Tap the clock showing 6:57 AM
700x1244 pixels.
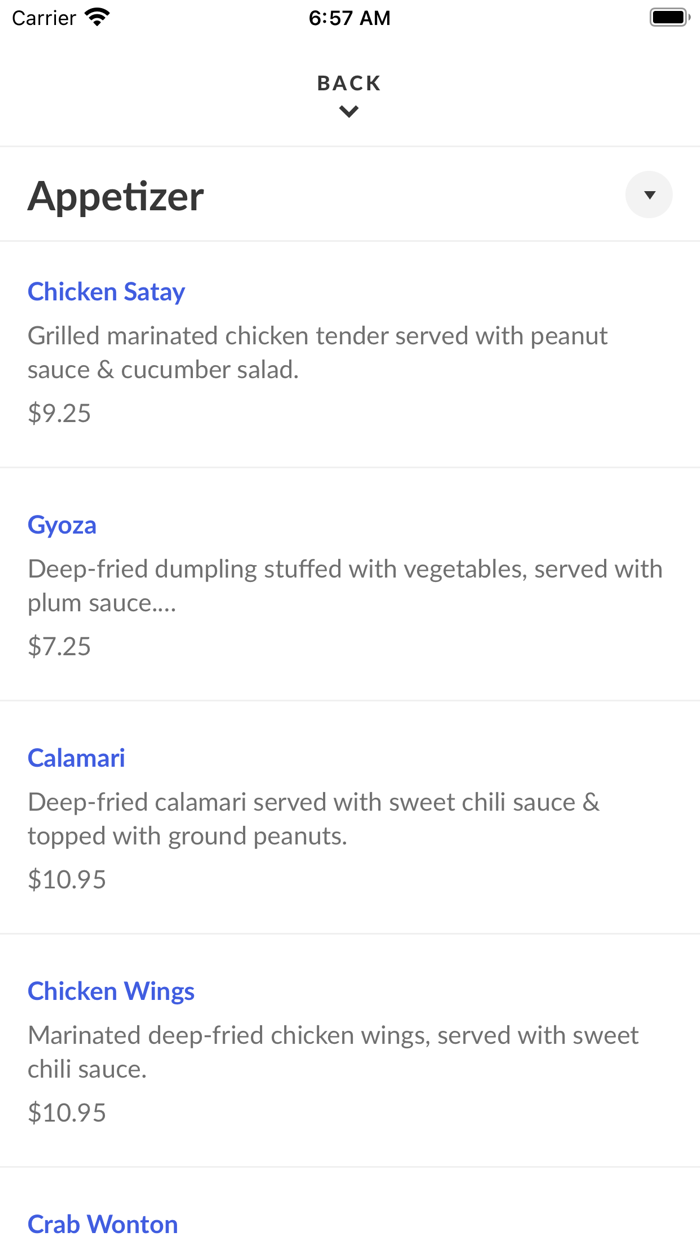[x=349, y=17]
